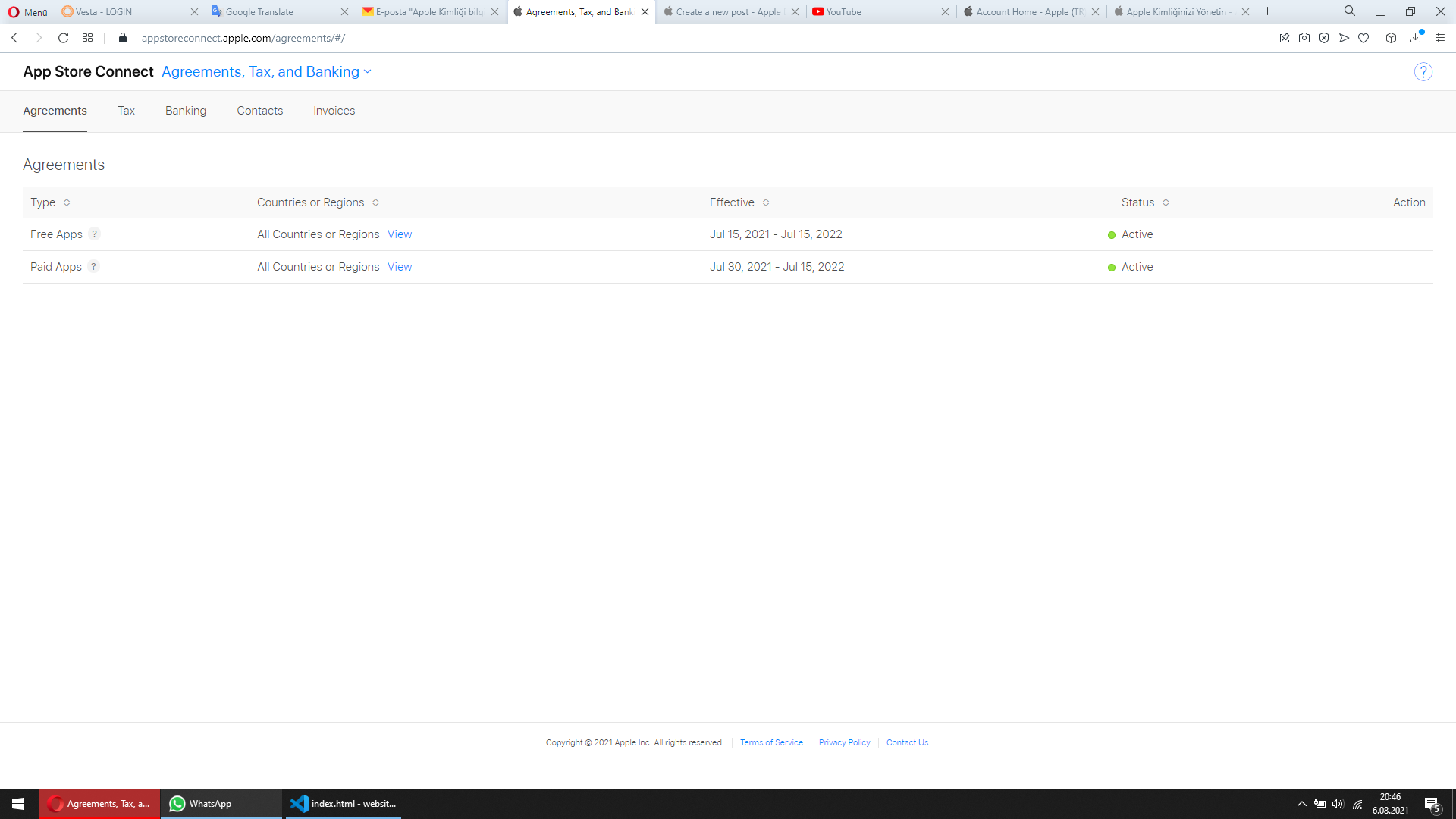Open the ad blocker shield icon
The image size is (1456, 819).
(x=1324, y=38)
